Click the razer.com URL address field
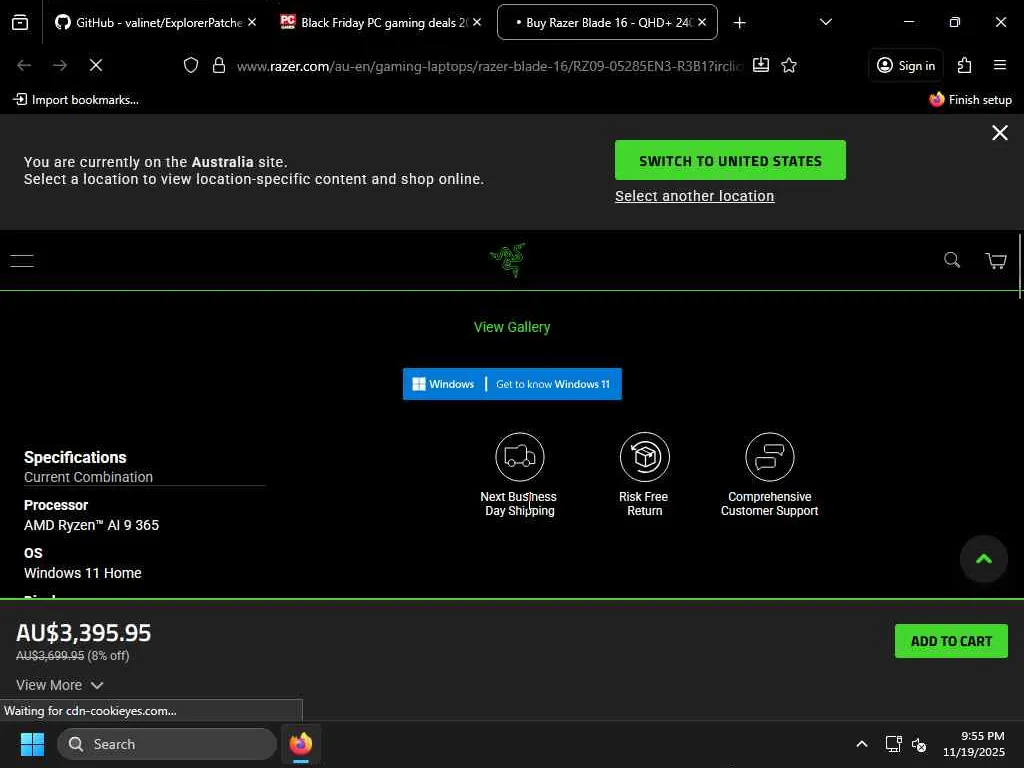1024x768 pixels. tap(489, 66)
